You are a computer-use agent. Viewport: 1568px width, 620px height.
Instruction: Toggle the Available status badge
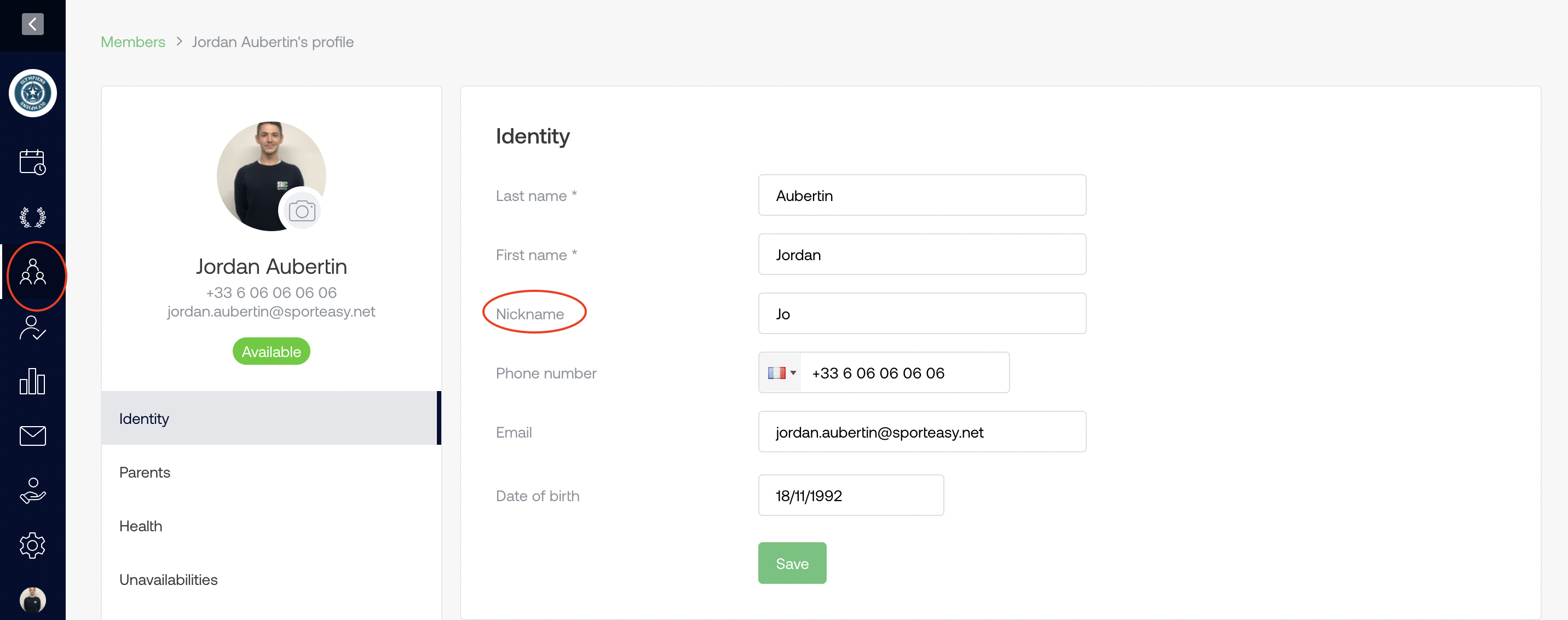[271, 352]
